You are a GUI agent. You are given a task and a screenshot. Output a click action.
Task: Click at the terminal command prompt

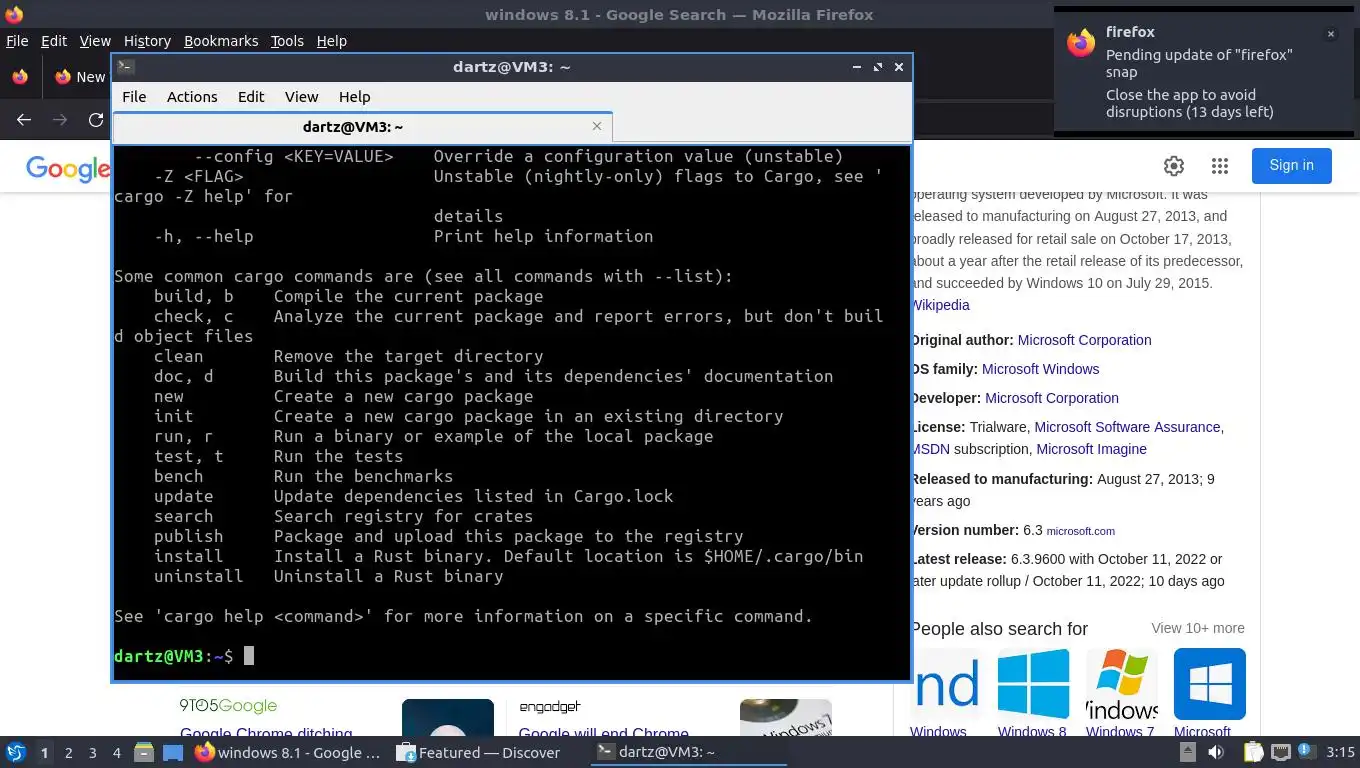[x=249, y=656]
